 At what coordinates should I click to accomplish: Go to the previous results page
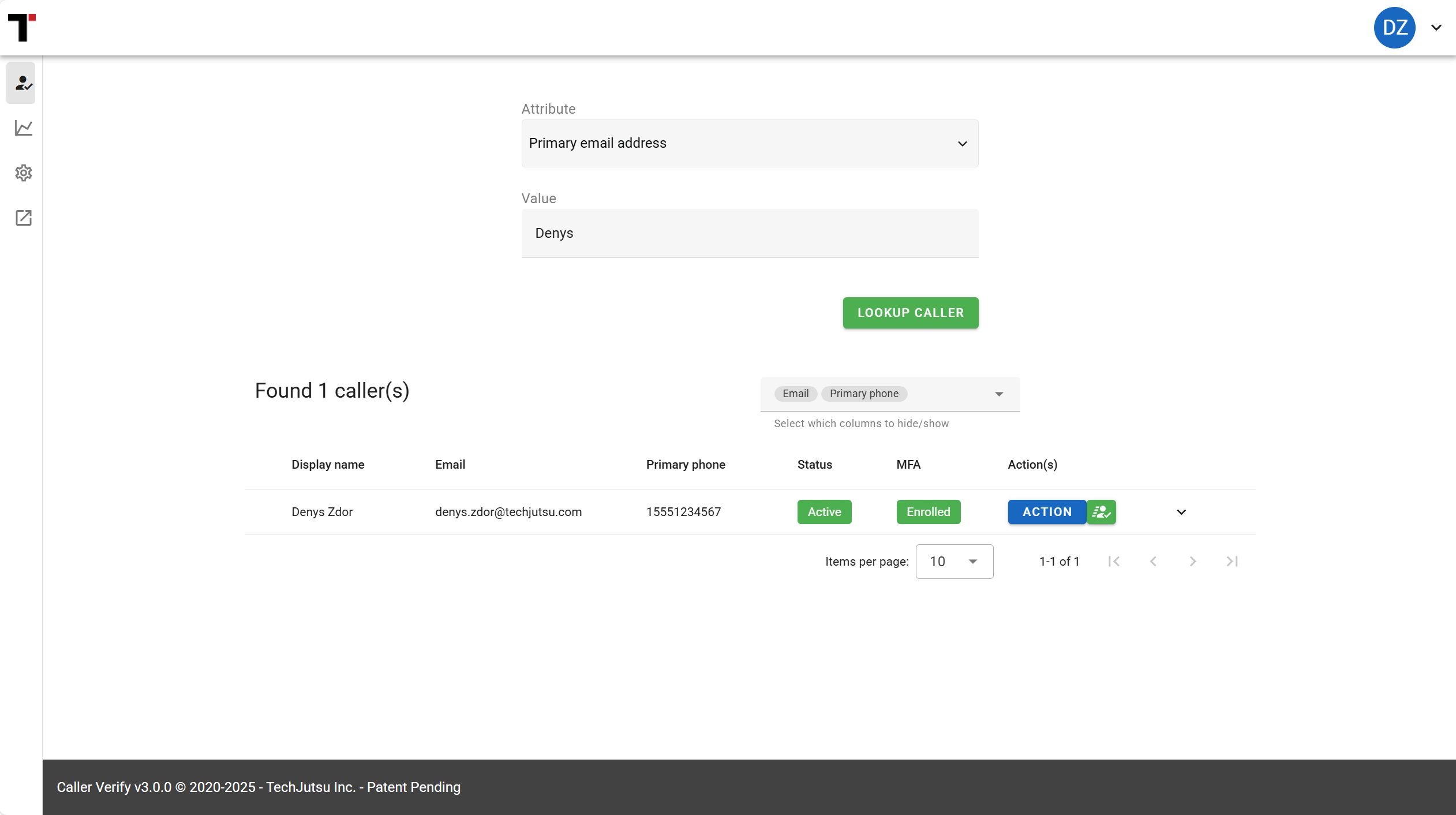coord(1153,562)
